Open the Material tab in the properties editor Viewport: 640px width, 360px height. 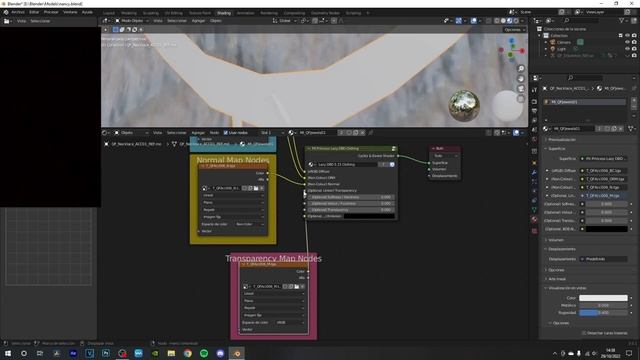click(x=534, y=220)
